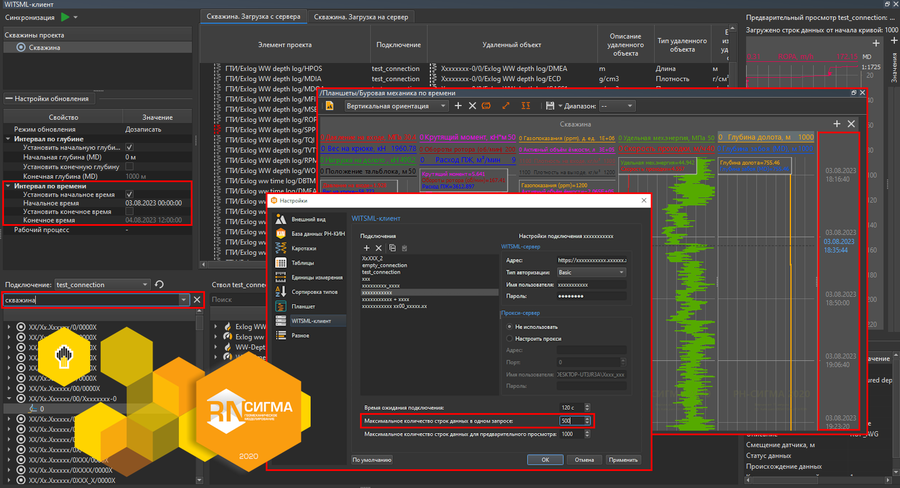This screenshot has height=488, width=900.
Task: Click the max rows per request field
Action: click(570, 421)
